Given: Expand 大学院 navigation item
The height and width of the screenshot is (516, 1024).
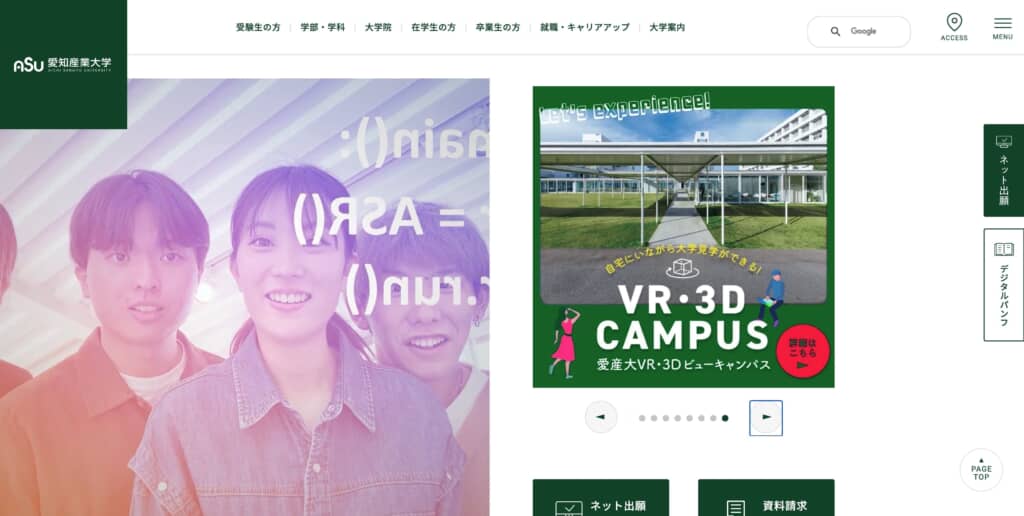Looking at the screenshot, I should 378,27.
